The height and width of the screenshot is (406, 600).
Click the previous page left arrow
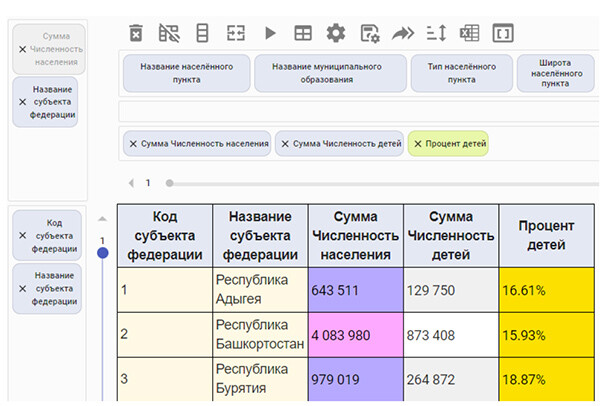pos(130,183)
